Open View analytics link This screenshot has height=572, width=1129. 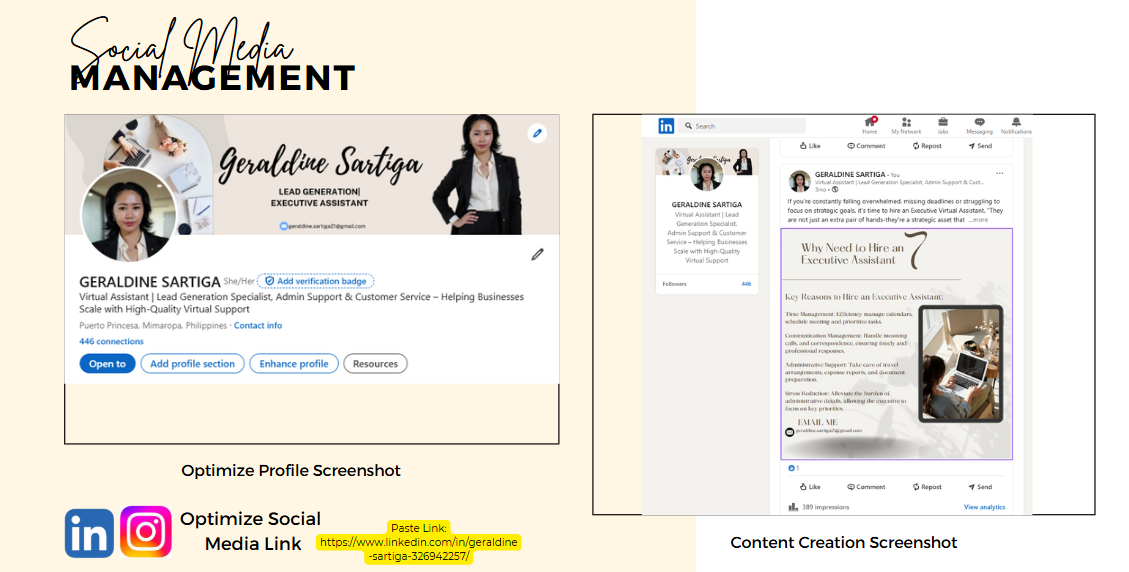tap(984, 507)
